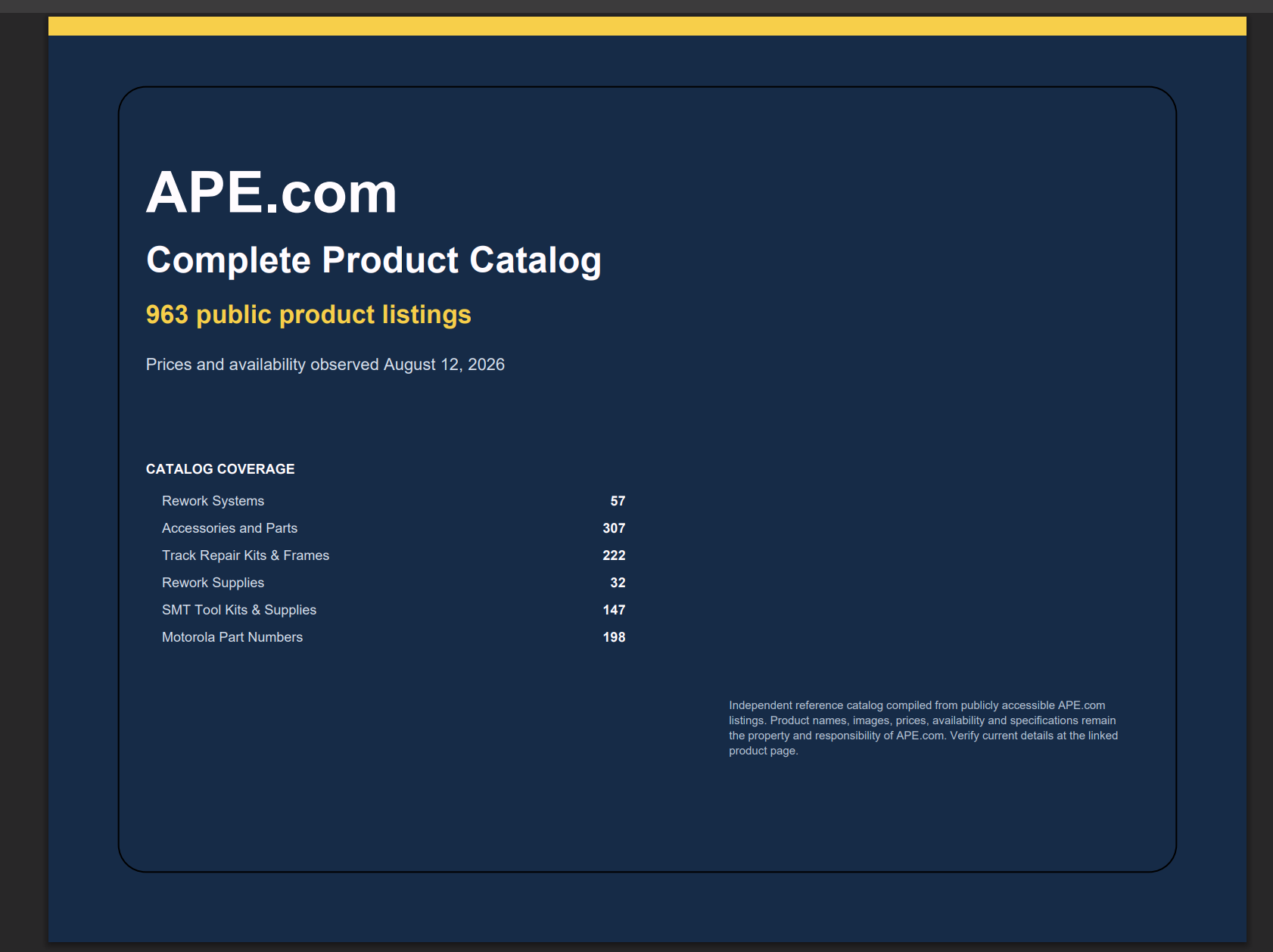Click the Complete Product Catalog heading
This screenshot has height=952, width=1273.
(x=374, y=260)
